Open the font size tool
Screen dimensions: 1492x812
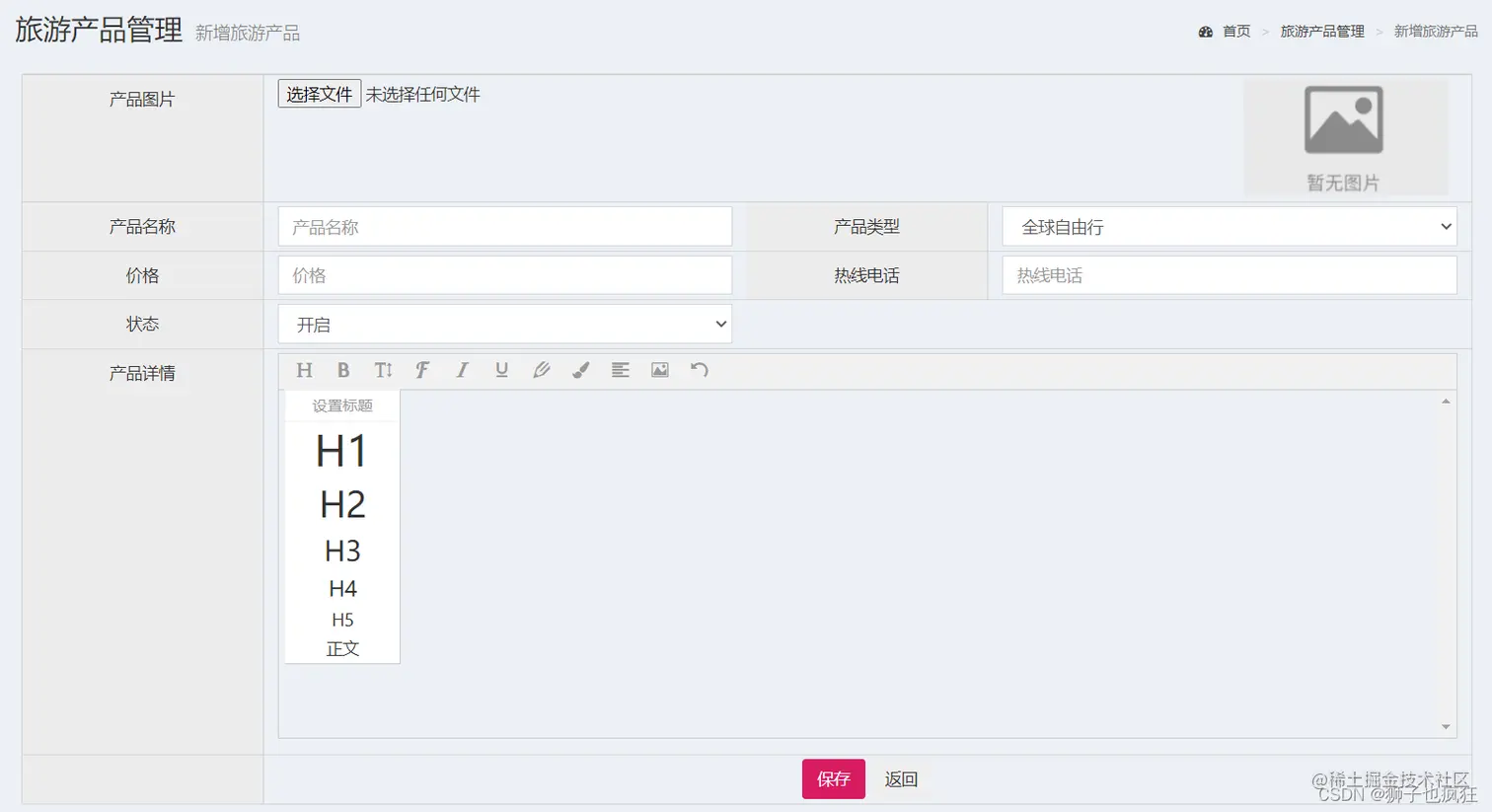383,370
